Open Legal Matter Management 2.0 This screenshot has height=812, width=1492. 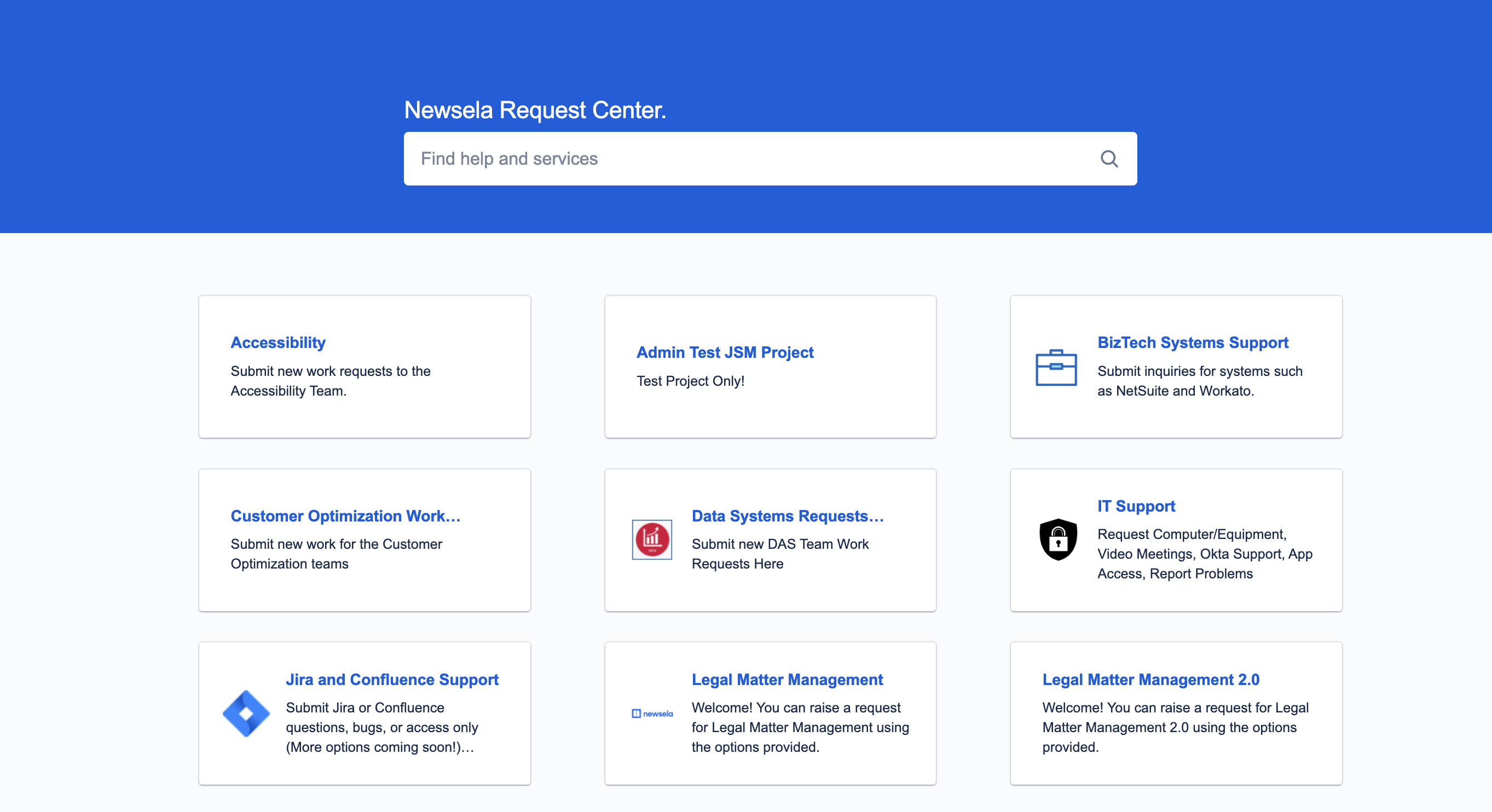click(x=1150, y=680)
